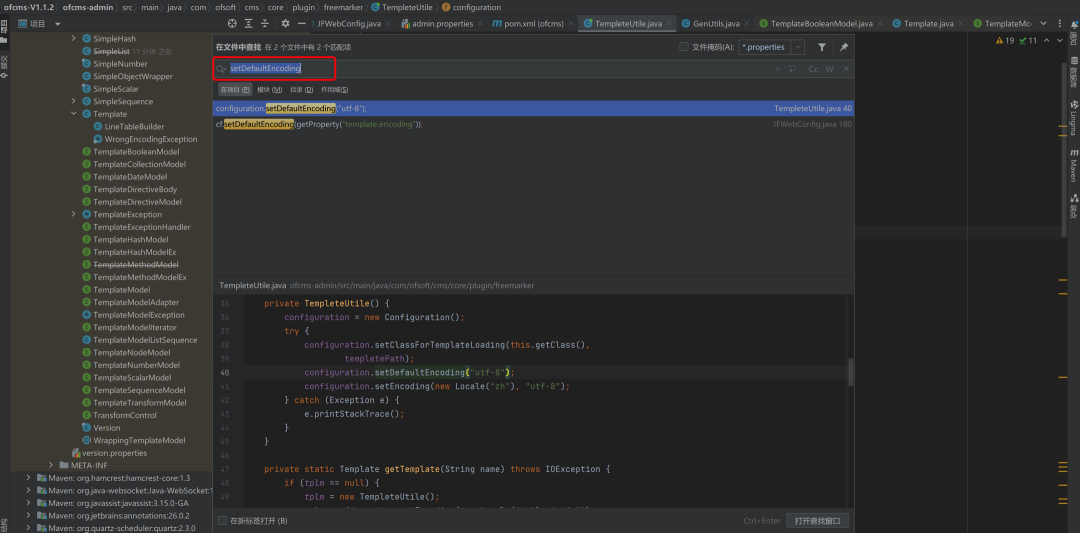Expand the SimpleHash tree node
The width and height of the screenshot is (1080, 533).
74,39
